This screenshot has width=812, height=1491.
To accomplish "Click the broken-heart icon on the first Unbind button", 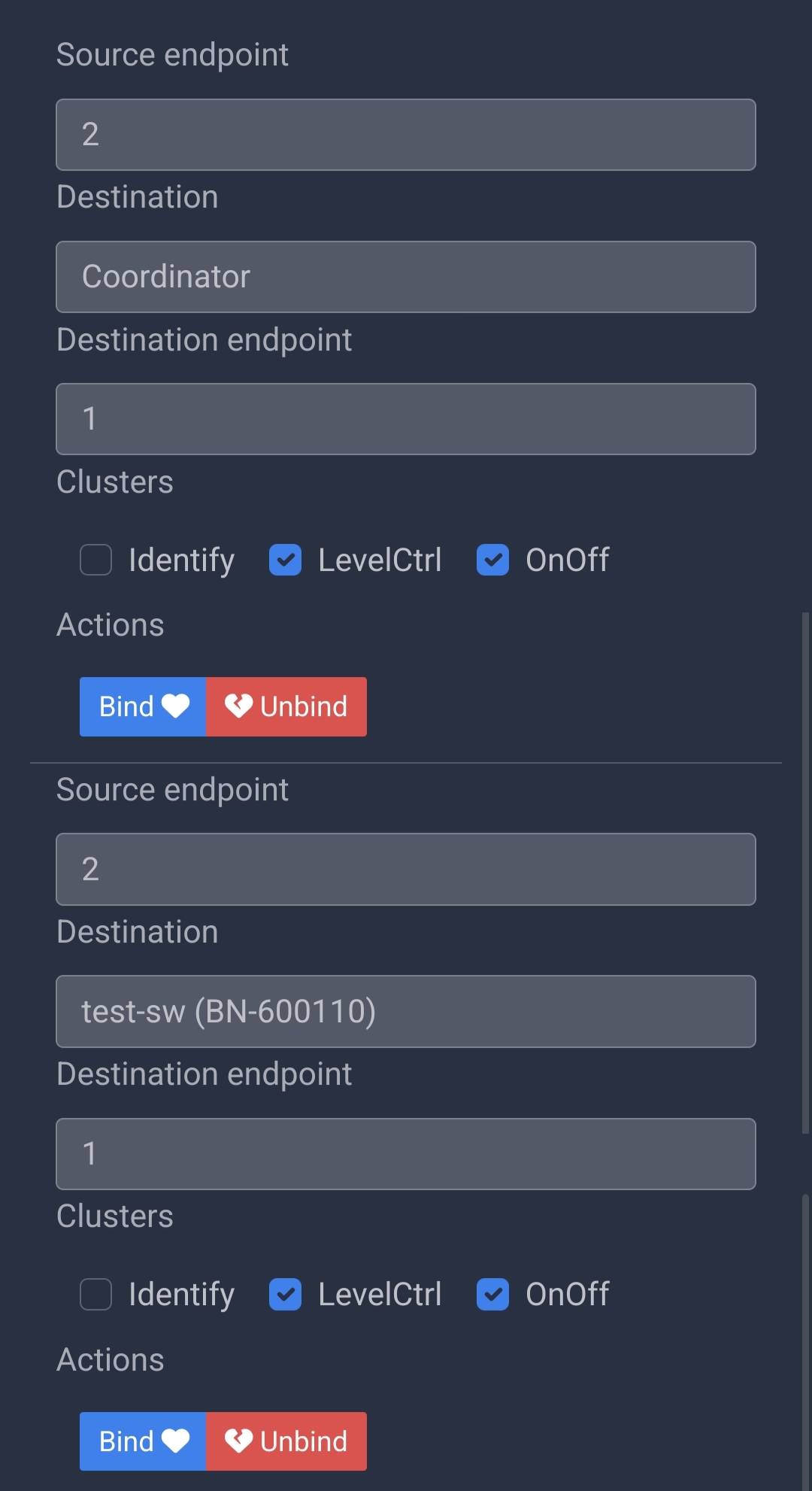I will point(238,706).
